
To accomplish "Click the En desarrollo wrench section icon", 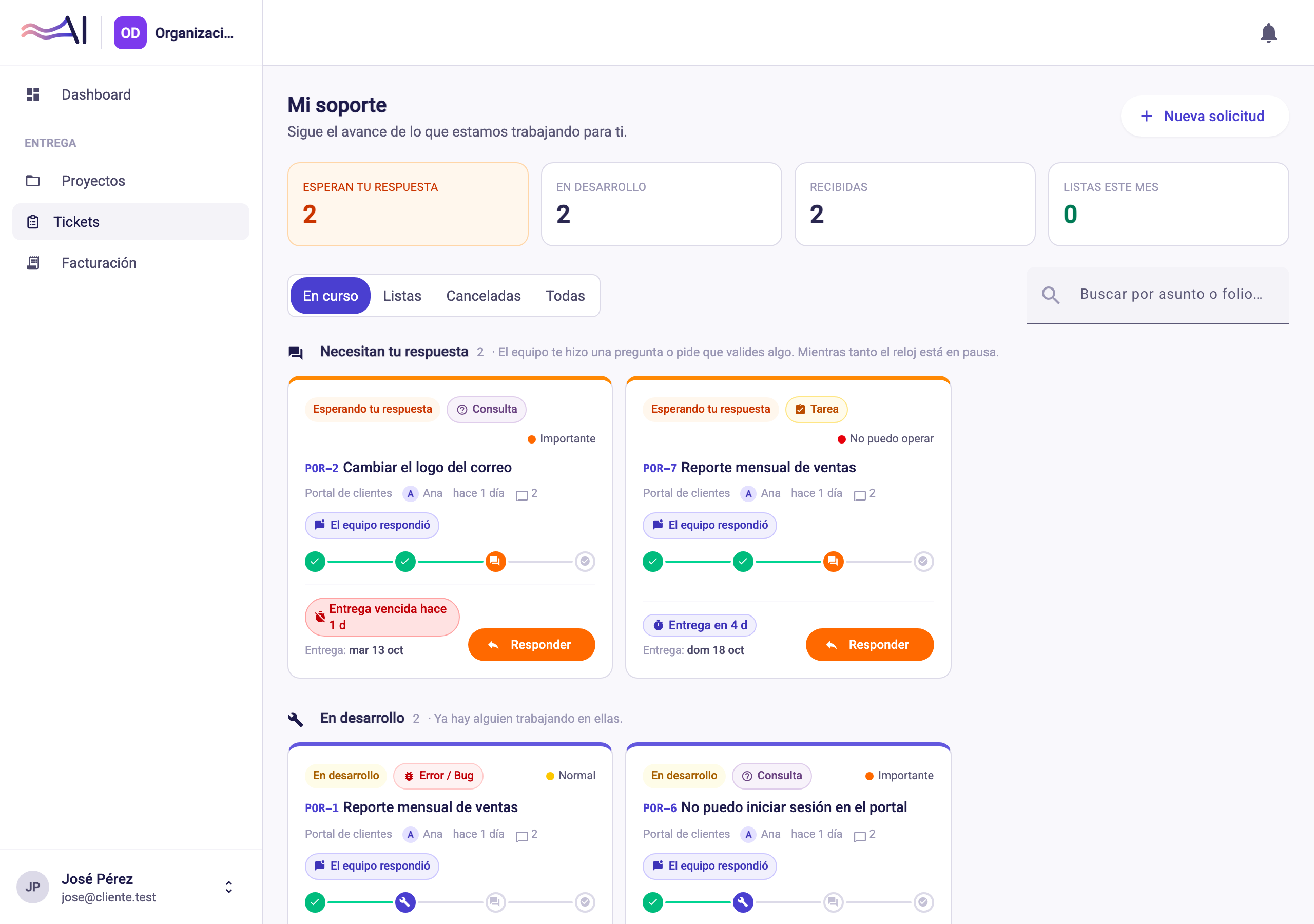I will point(295,719).
